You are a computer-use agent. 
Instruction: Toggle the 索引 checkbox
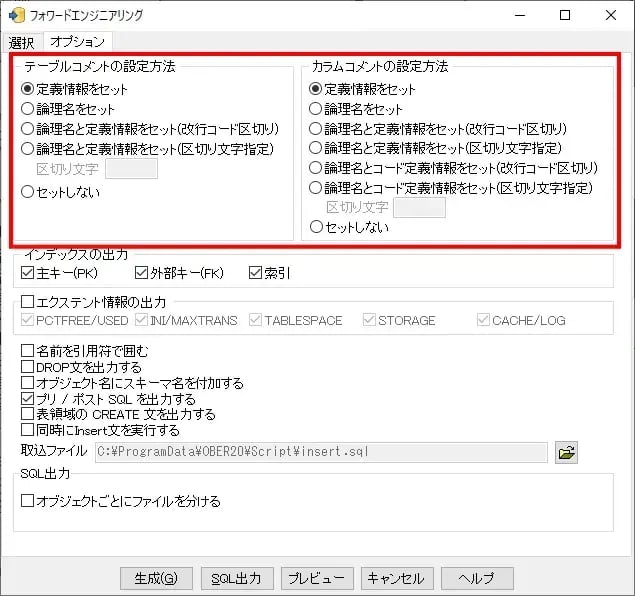(x=256, y=273)
